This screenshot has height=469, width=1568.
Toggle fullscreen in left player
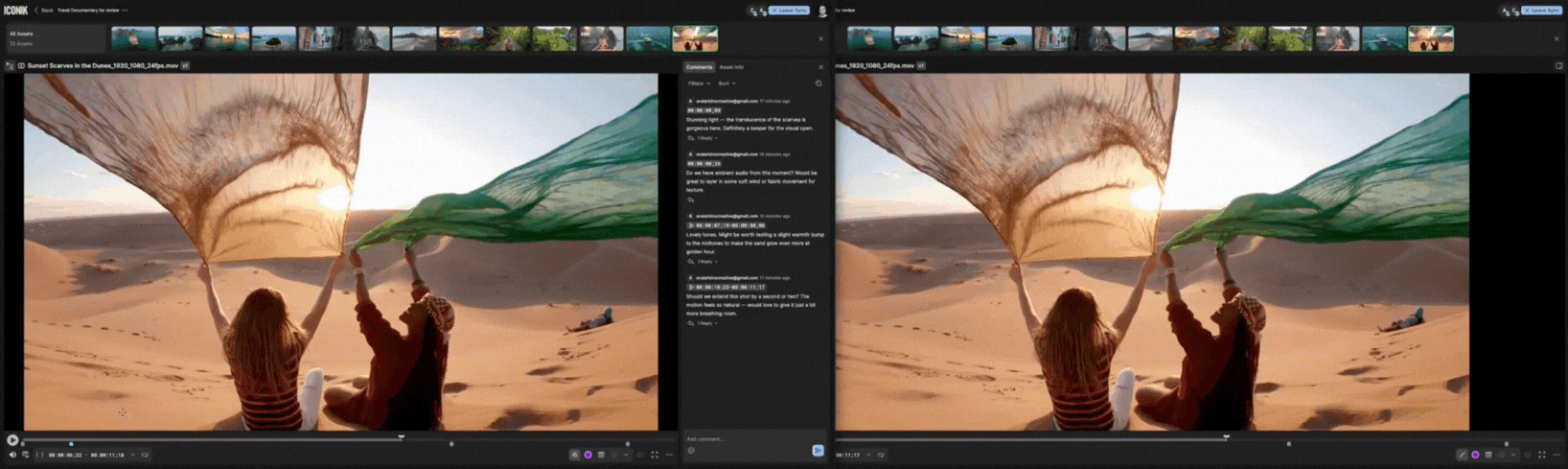pyautogui.click(x=655, y=455)
